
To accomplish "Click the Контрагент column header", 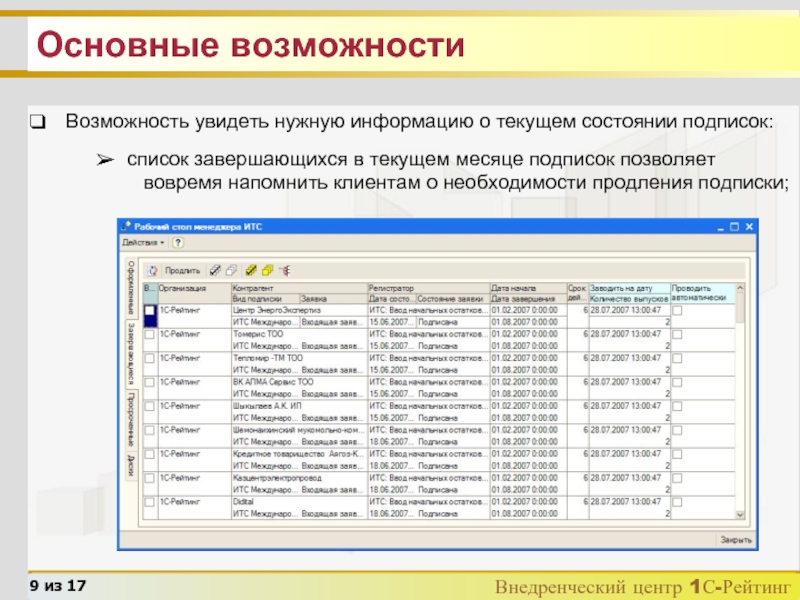I will pyautogui.click(x=299, y=288).
